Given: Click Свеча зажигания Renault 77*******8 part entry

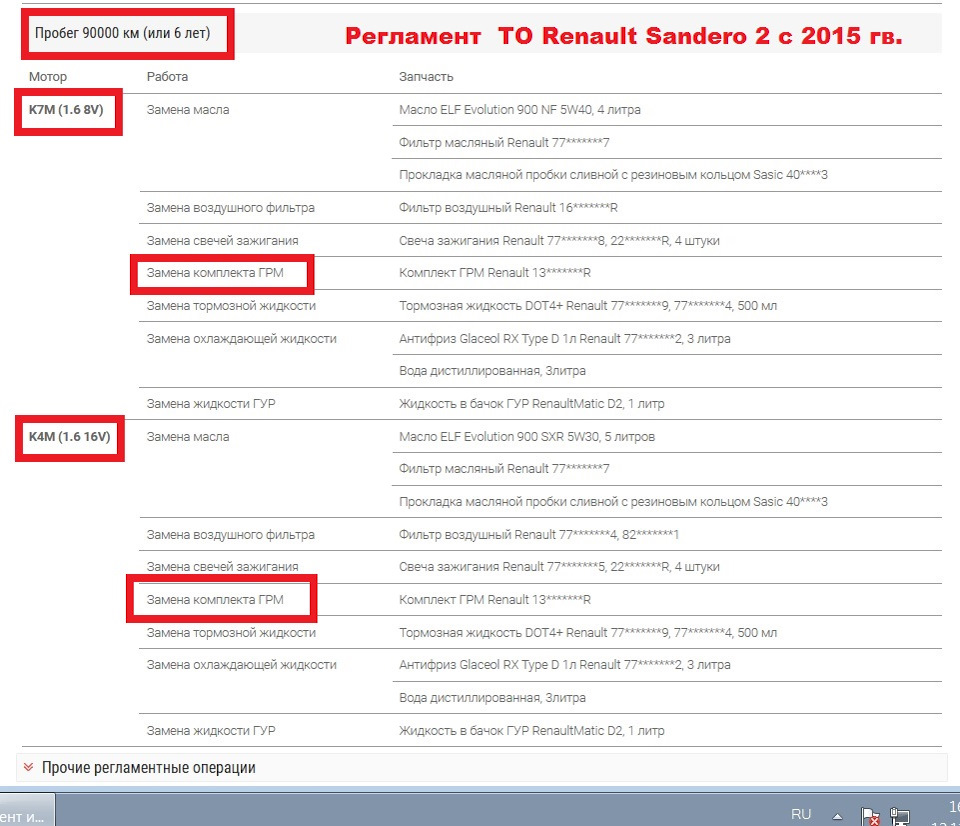Looking at the screenshot, I should pyautogui.click(x=559, y=241).
